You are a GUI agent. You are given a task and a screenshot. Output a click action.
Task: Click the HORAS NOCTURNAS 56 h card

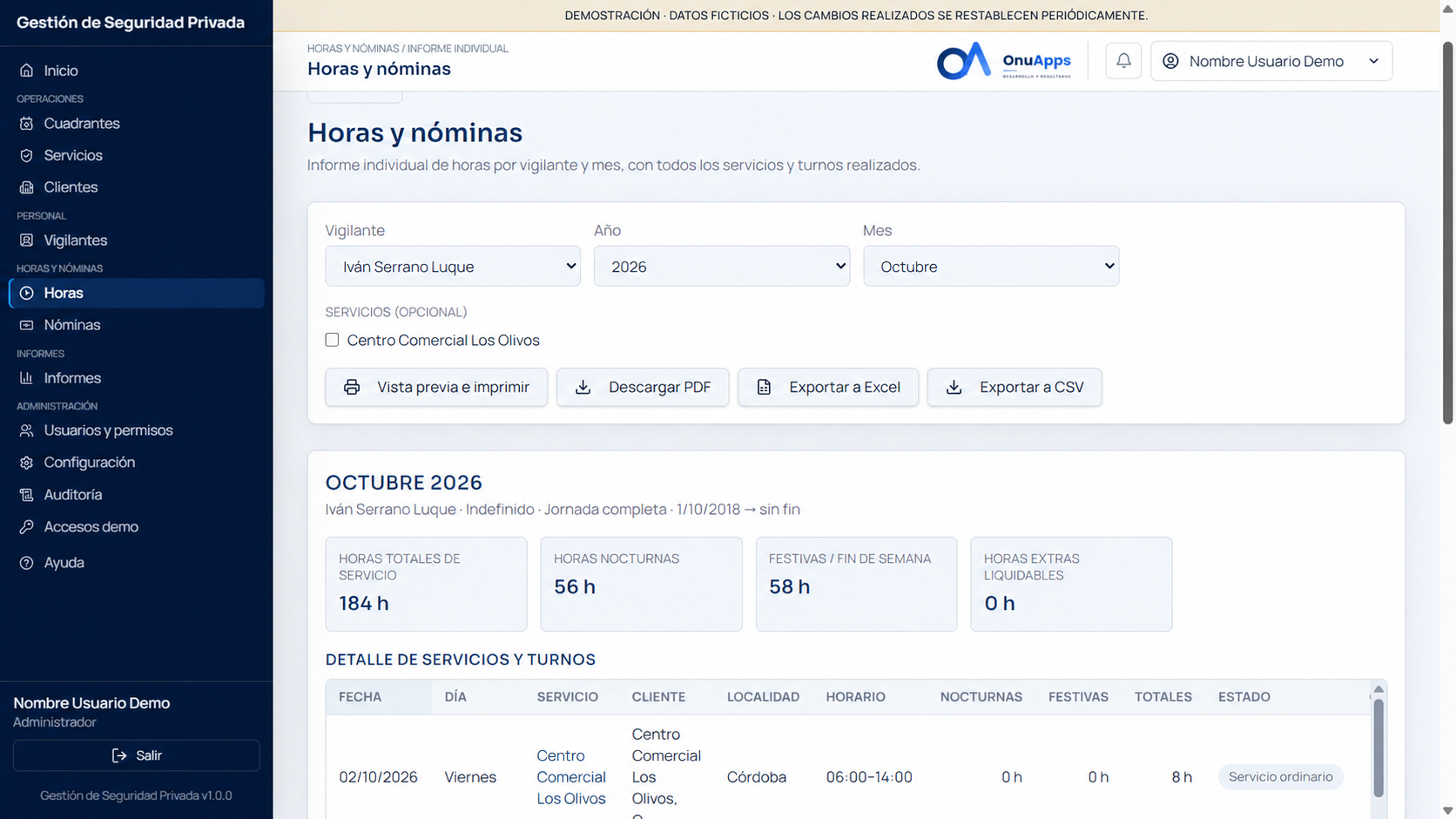point(642,584)
